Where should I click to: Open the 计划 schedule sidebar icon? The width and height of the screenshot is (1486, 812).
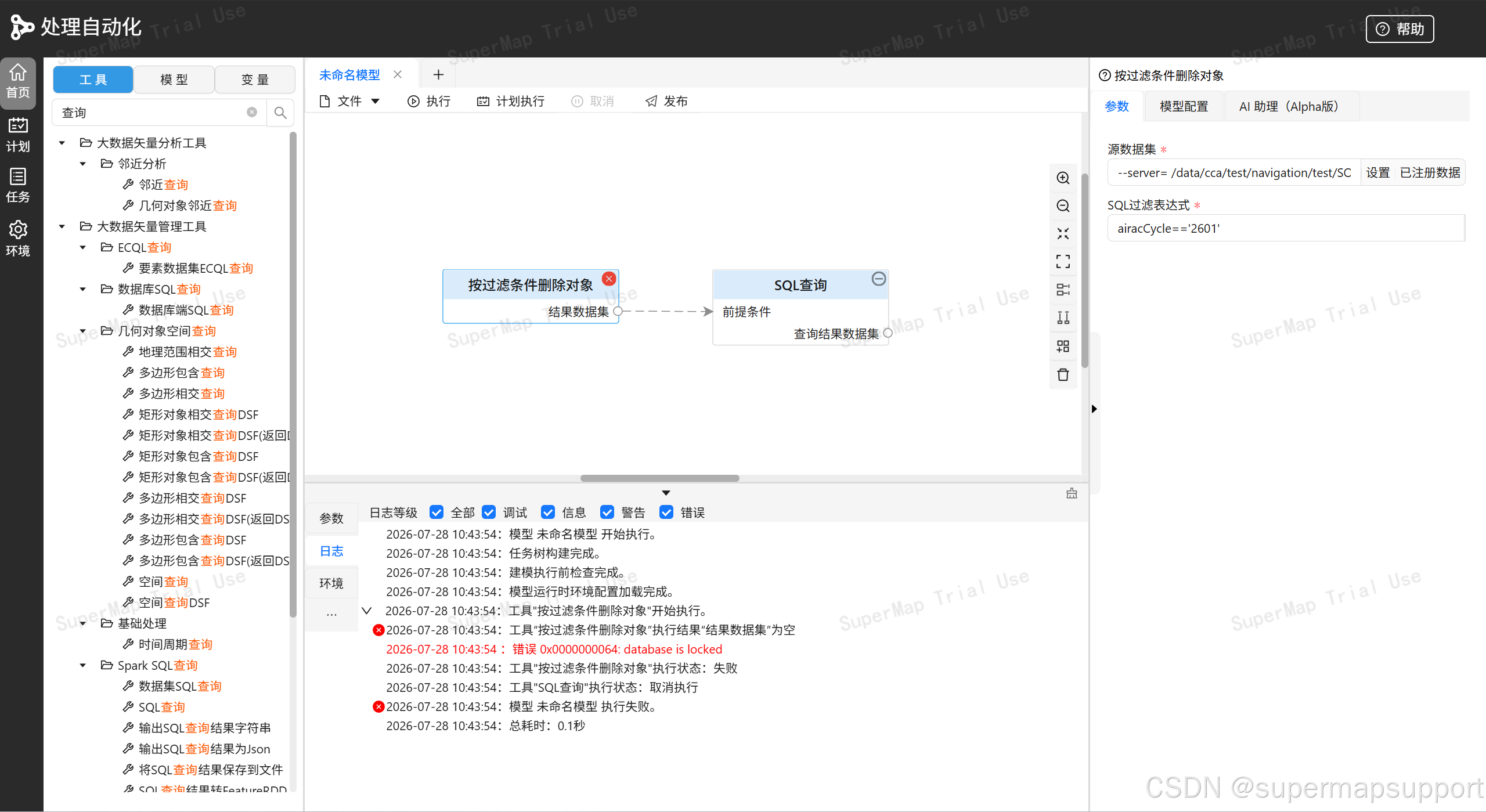[x=18, y=135]
